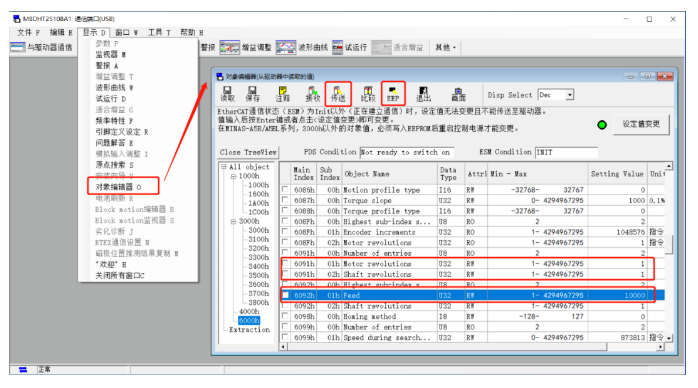Click the 接收 (receive) toolbar icon
The width and height of the screenshot is (698, 388).
point(312,94)
